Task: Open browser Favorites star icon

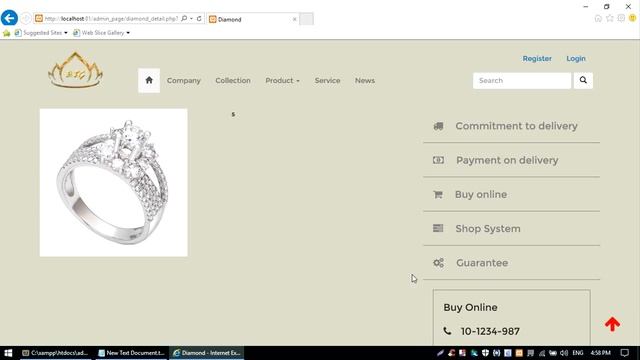Action: [610, 18]
